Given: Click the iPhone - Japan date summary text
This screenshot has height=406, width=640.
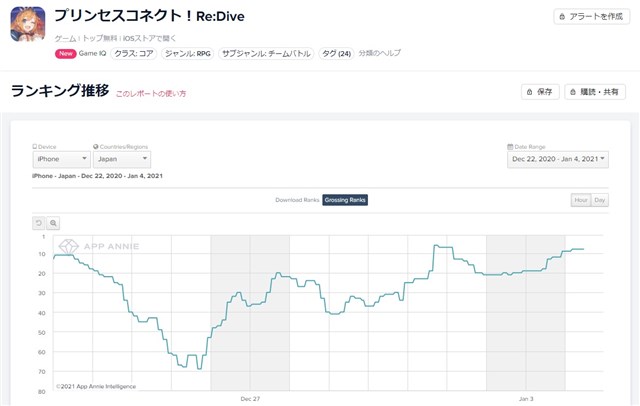Looking at the screenshot, I should 97,176.
